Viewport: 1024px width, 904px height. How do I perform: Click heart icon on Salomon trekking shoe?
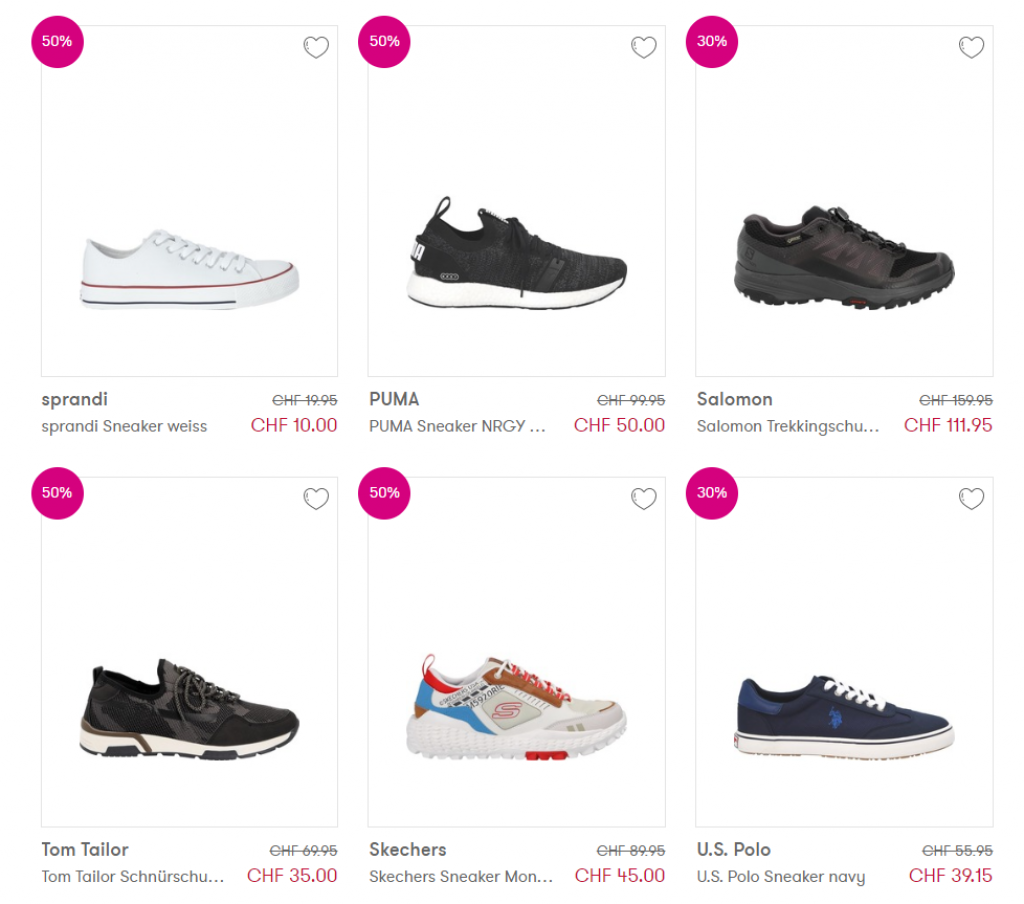(x=971, y=47)
